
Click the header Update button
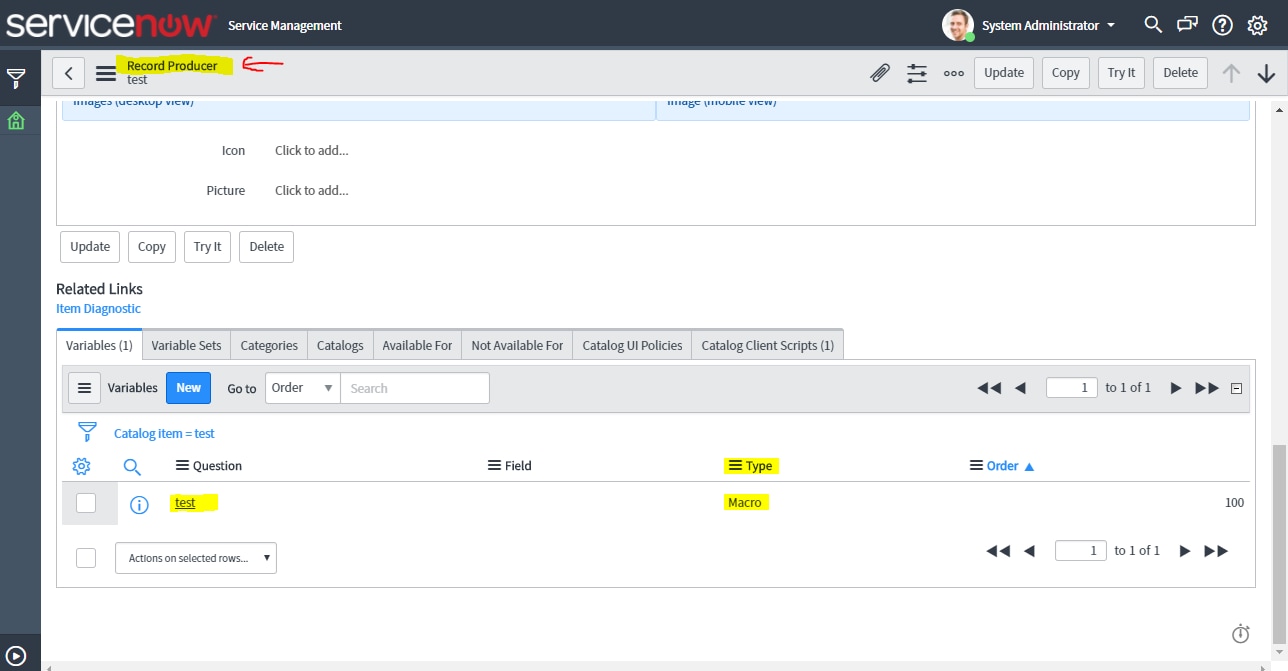click(x=1004, y=73)
